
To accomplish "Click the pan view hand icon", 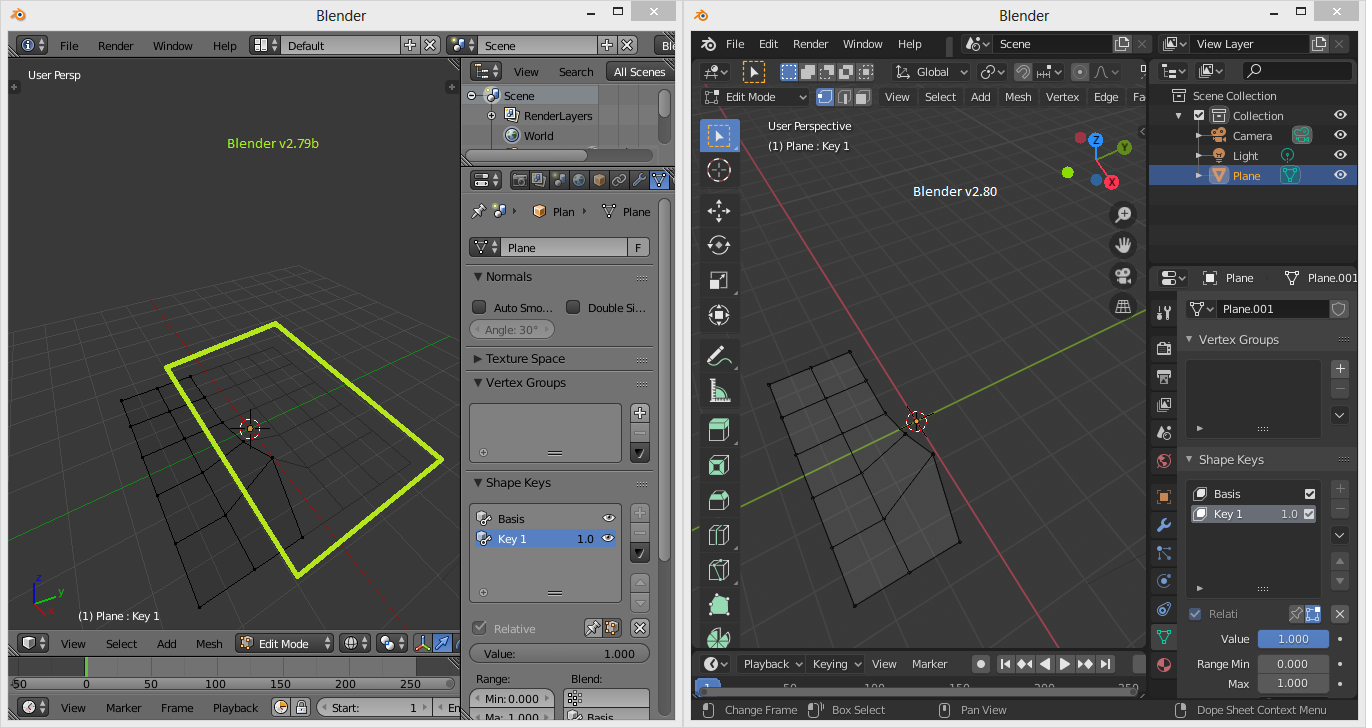I will [x=1123, y=245].
